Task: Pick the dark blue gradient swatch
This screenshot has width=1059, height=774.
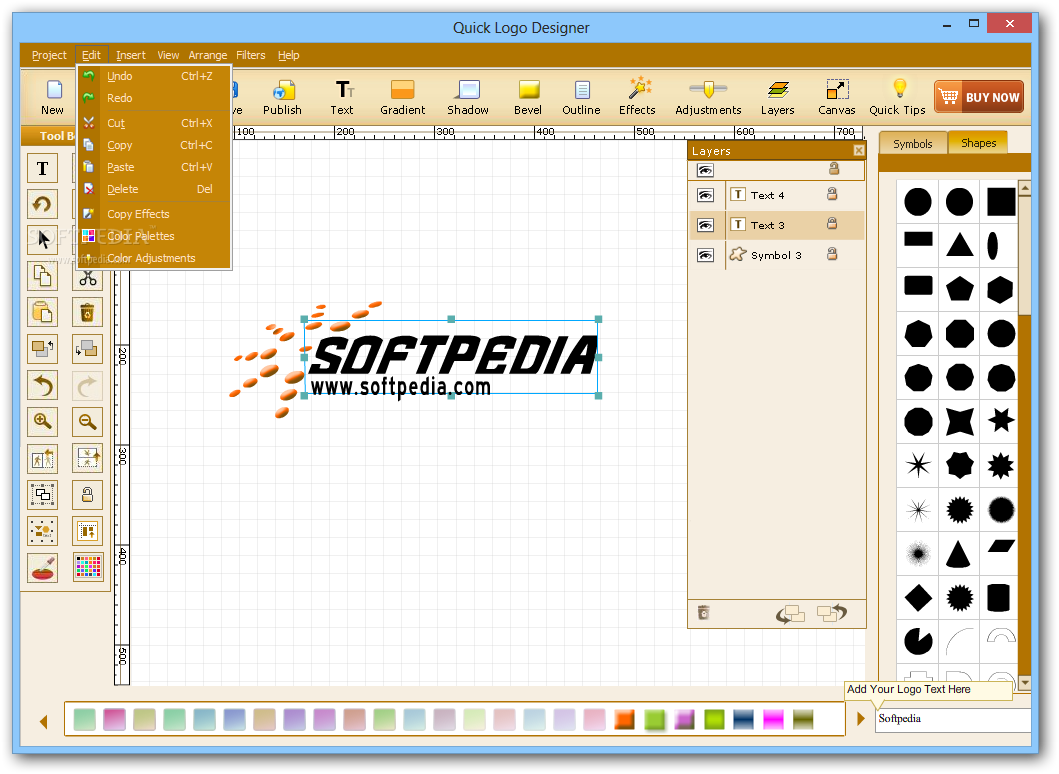Action: [744, 719]
